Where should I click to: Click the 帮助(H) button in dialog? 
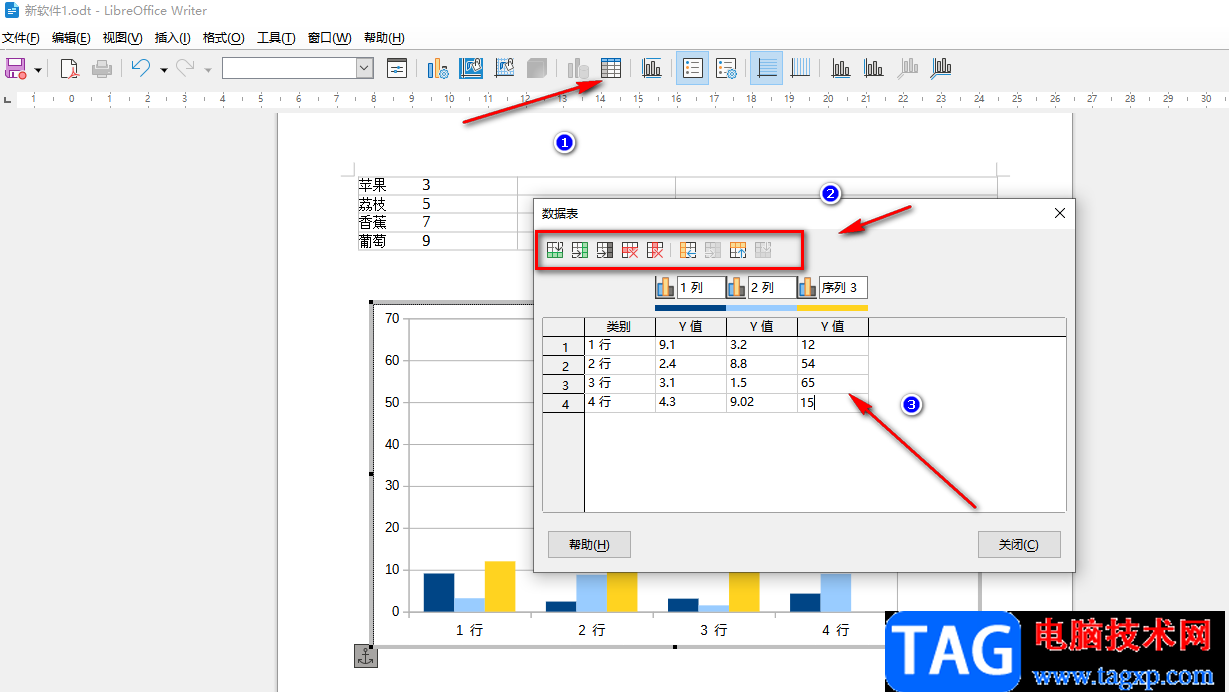click(x=589, y=545)
